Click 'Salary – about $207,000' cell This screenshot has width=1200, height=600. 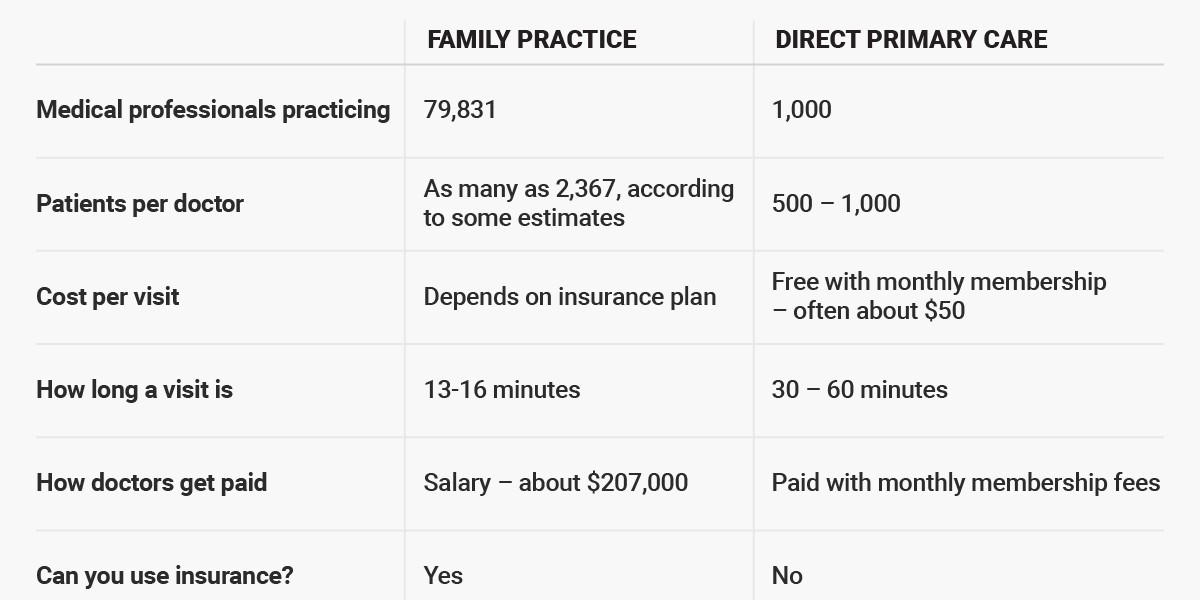click(x=556, y=483)
